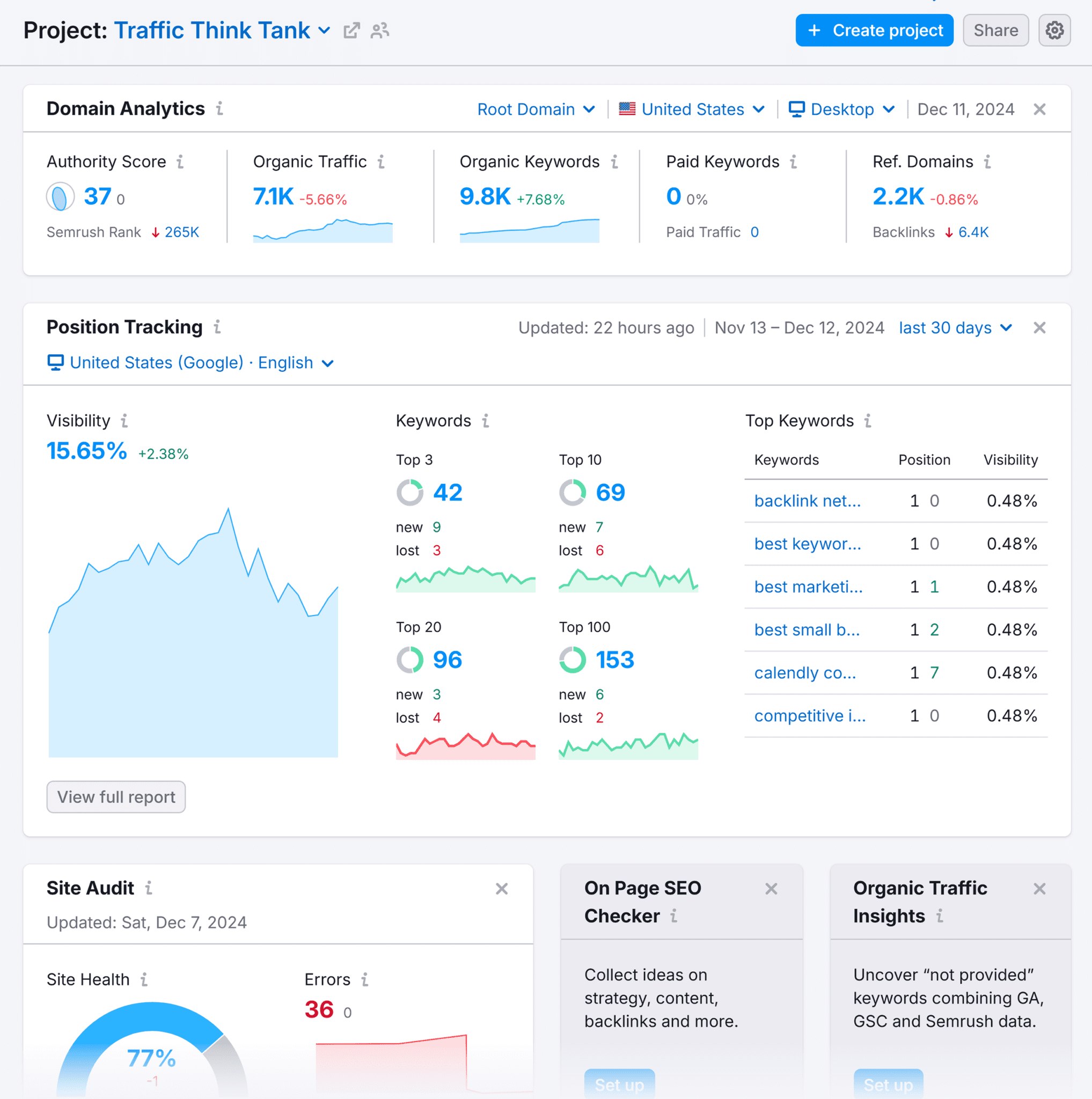Click info icon beside Site Audit
This screenshot has height=1099, width=1092.
(149, 888)
